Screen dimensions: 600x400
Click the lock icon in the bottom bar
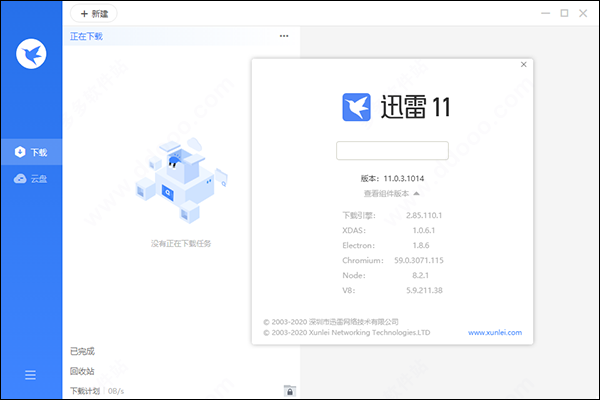(290, 391)
